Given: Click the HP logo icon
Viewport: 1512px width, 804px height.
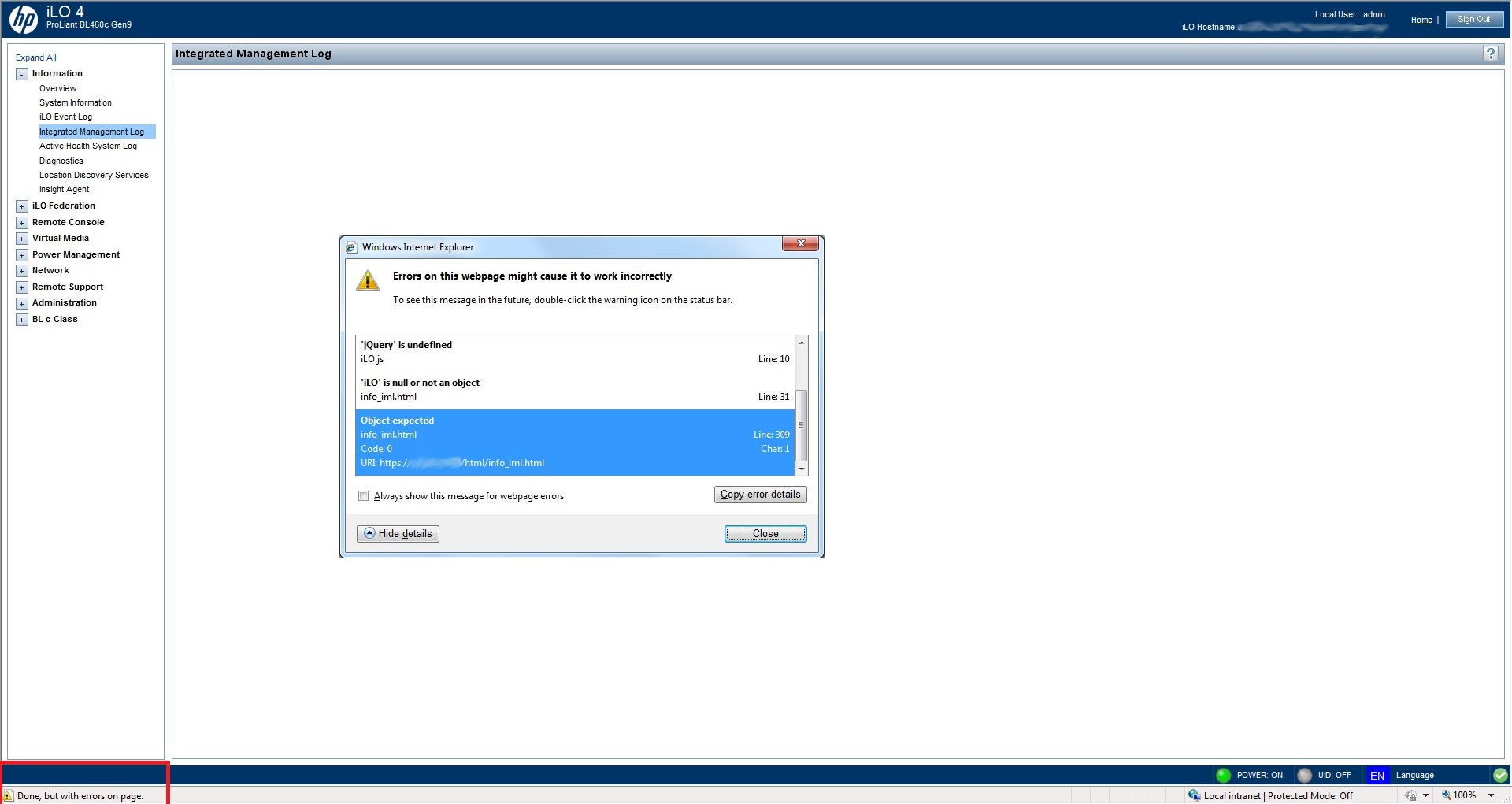Looking at the screenshot, I should click(x=24, y=19).
